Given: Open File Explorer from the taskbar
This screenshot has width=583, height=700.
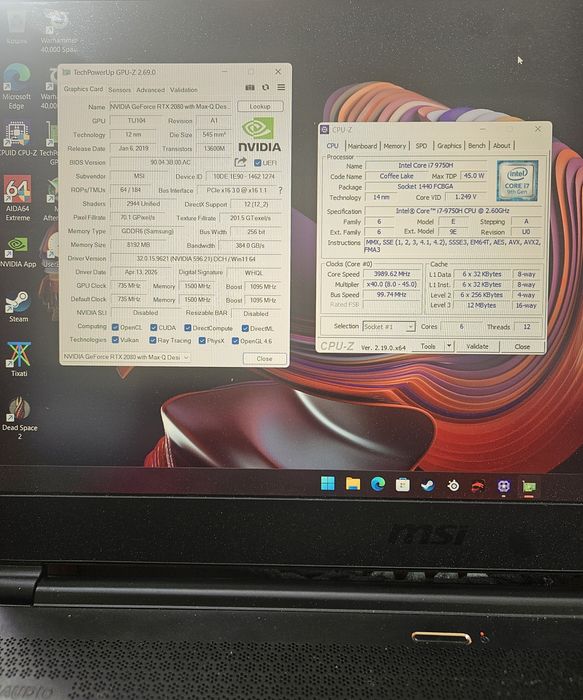Looking at the screenshot, I should (x=353, y=483).
